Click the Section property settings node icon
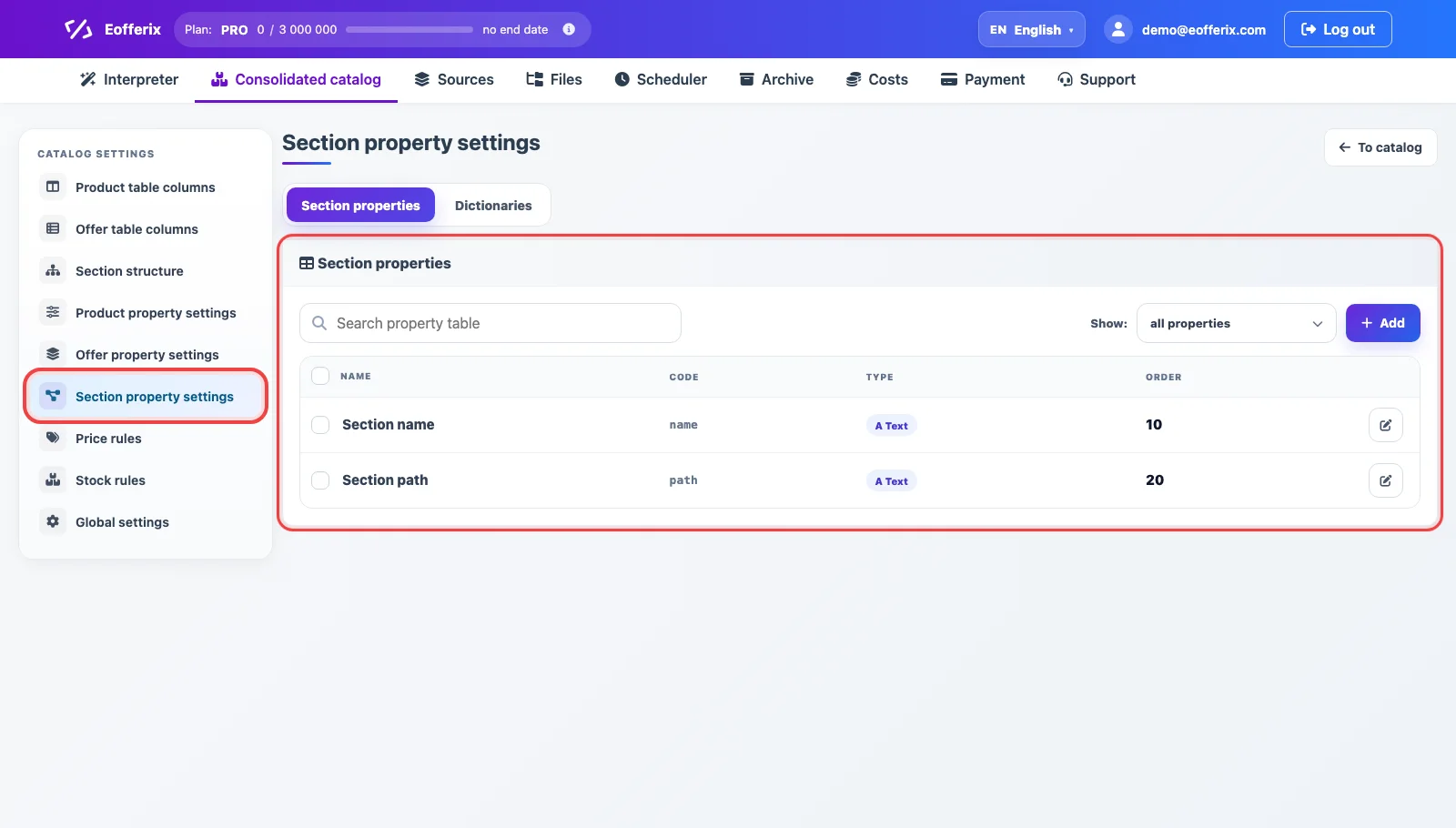Screen dimensions: 1456x828 53,396
